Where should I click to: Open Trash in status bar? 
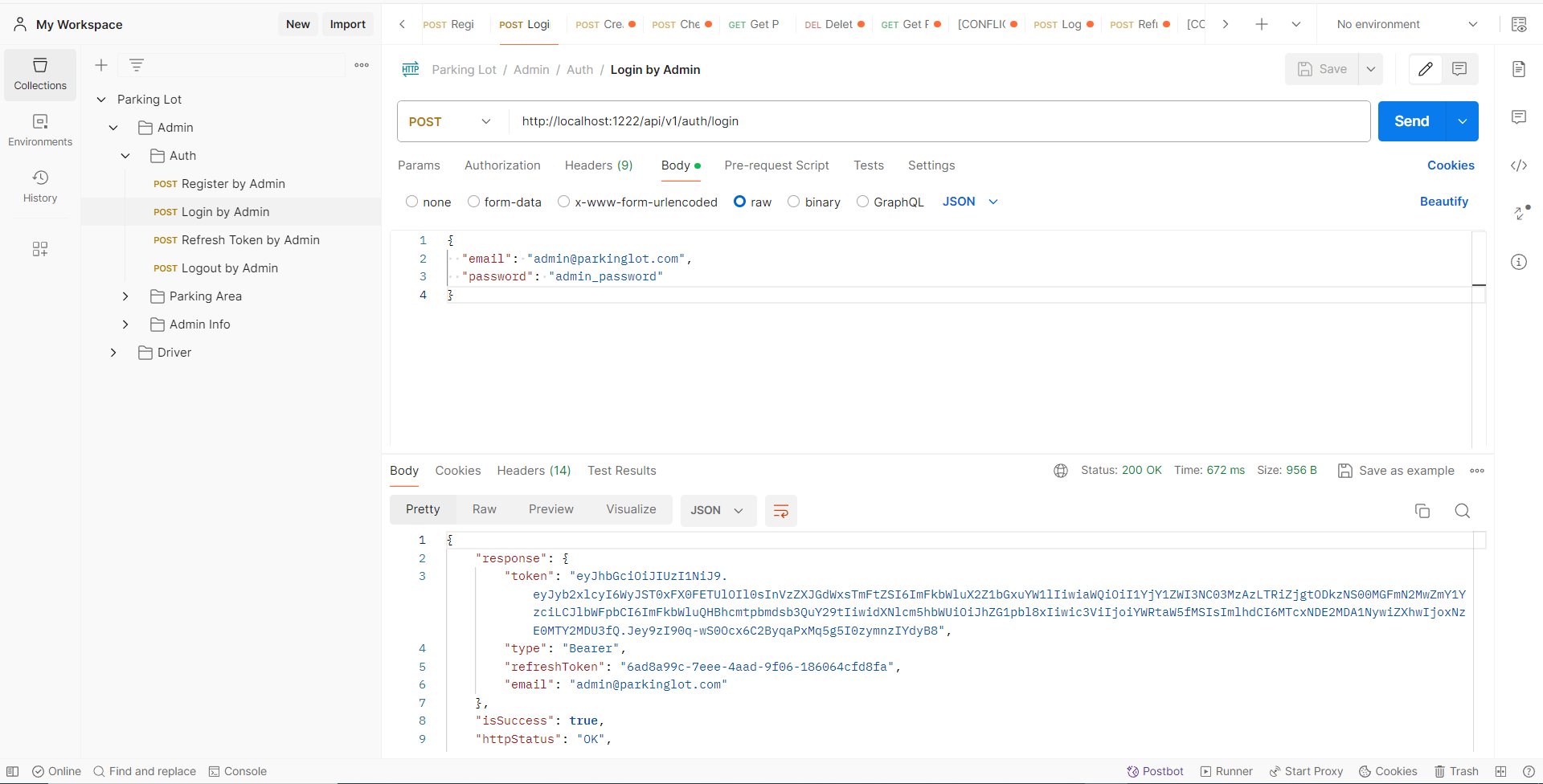1456,771
